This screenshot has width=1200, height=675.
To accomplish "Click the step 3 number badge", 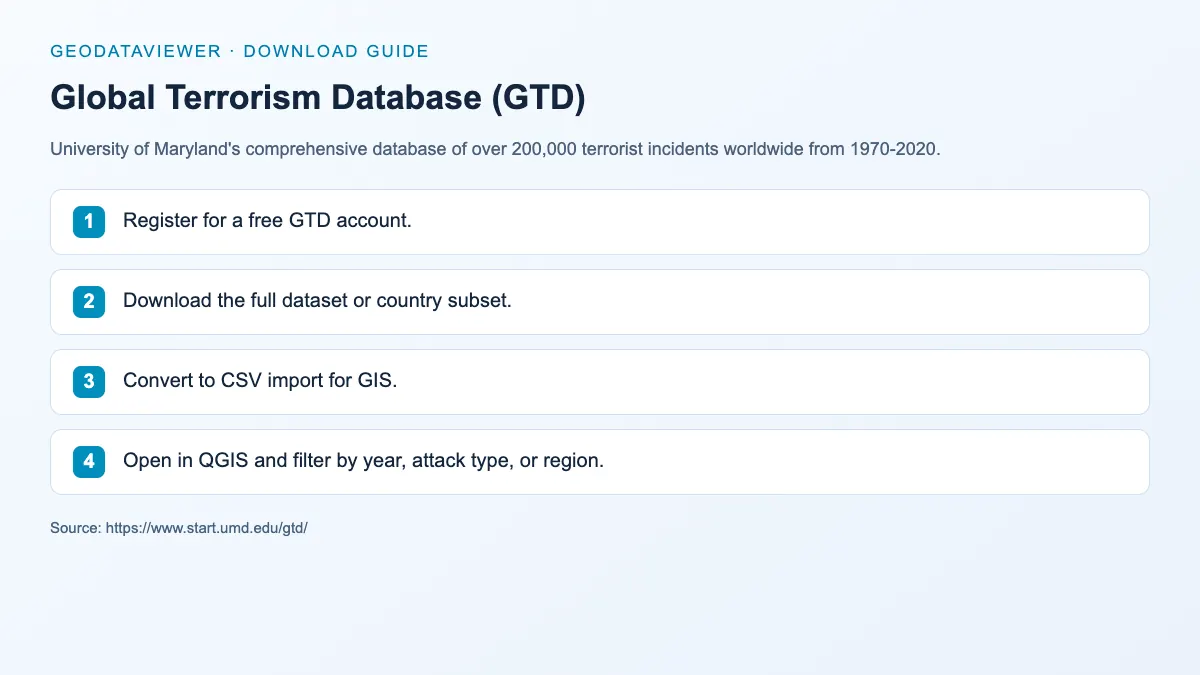I will tap(89, 381).
